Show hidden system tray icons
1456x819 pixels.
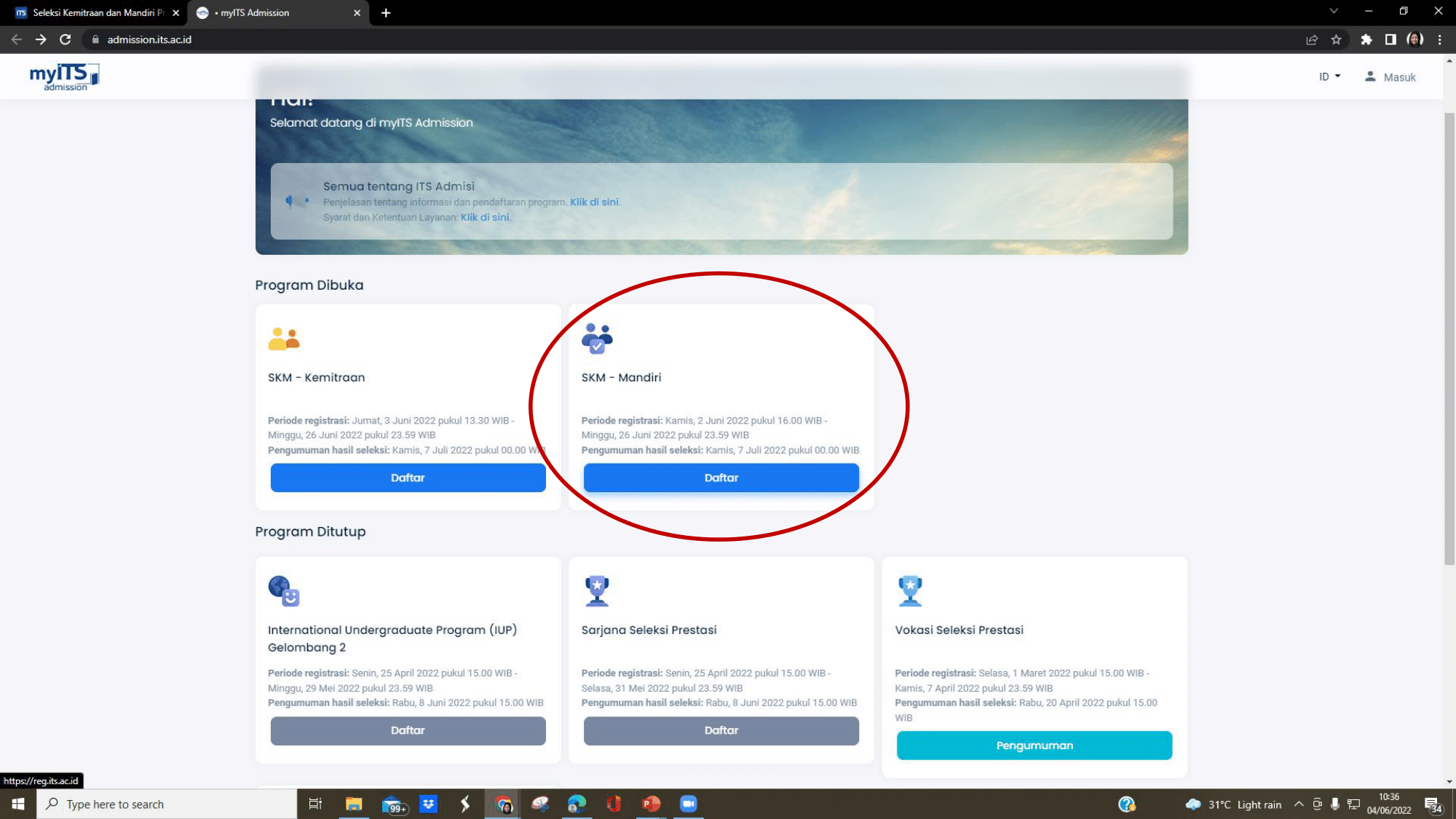coord(1299,804)
